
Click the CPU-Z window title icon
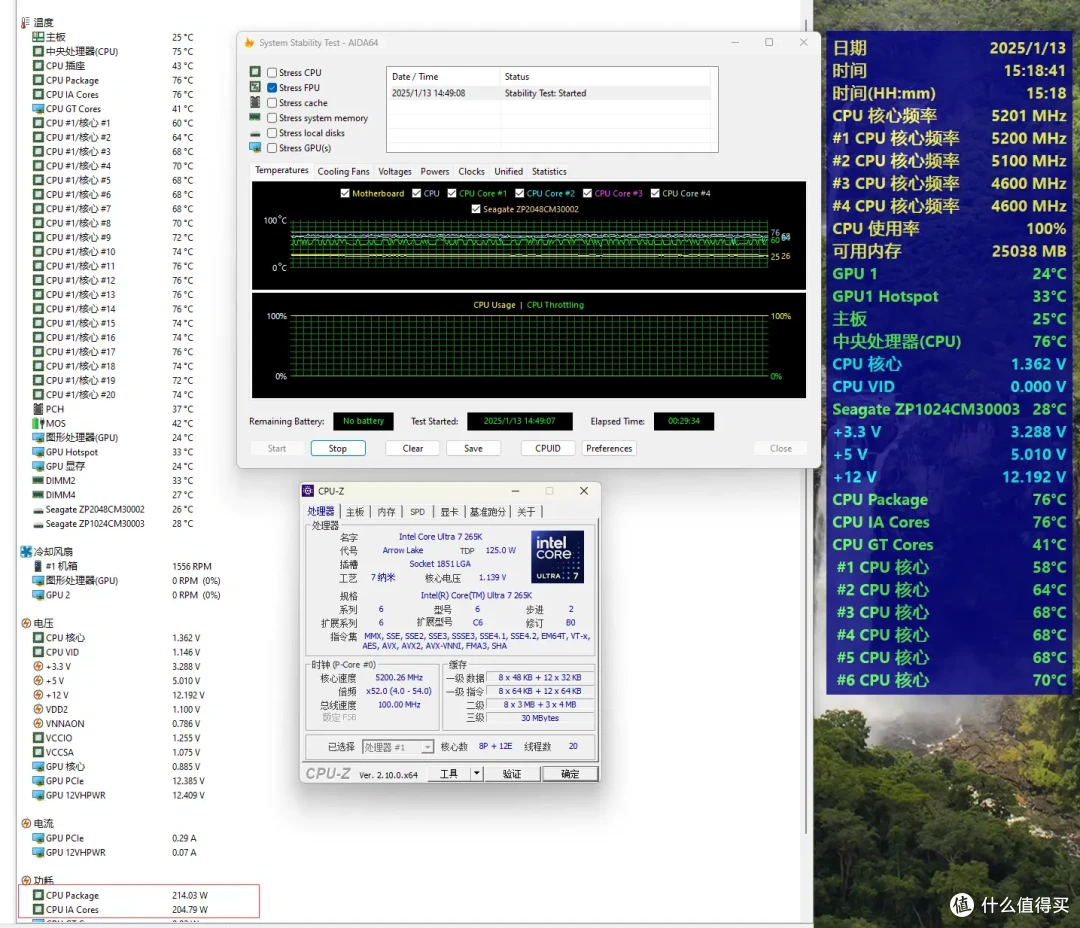(x=308, y=491)
